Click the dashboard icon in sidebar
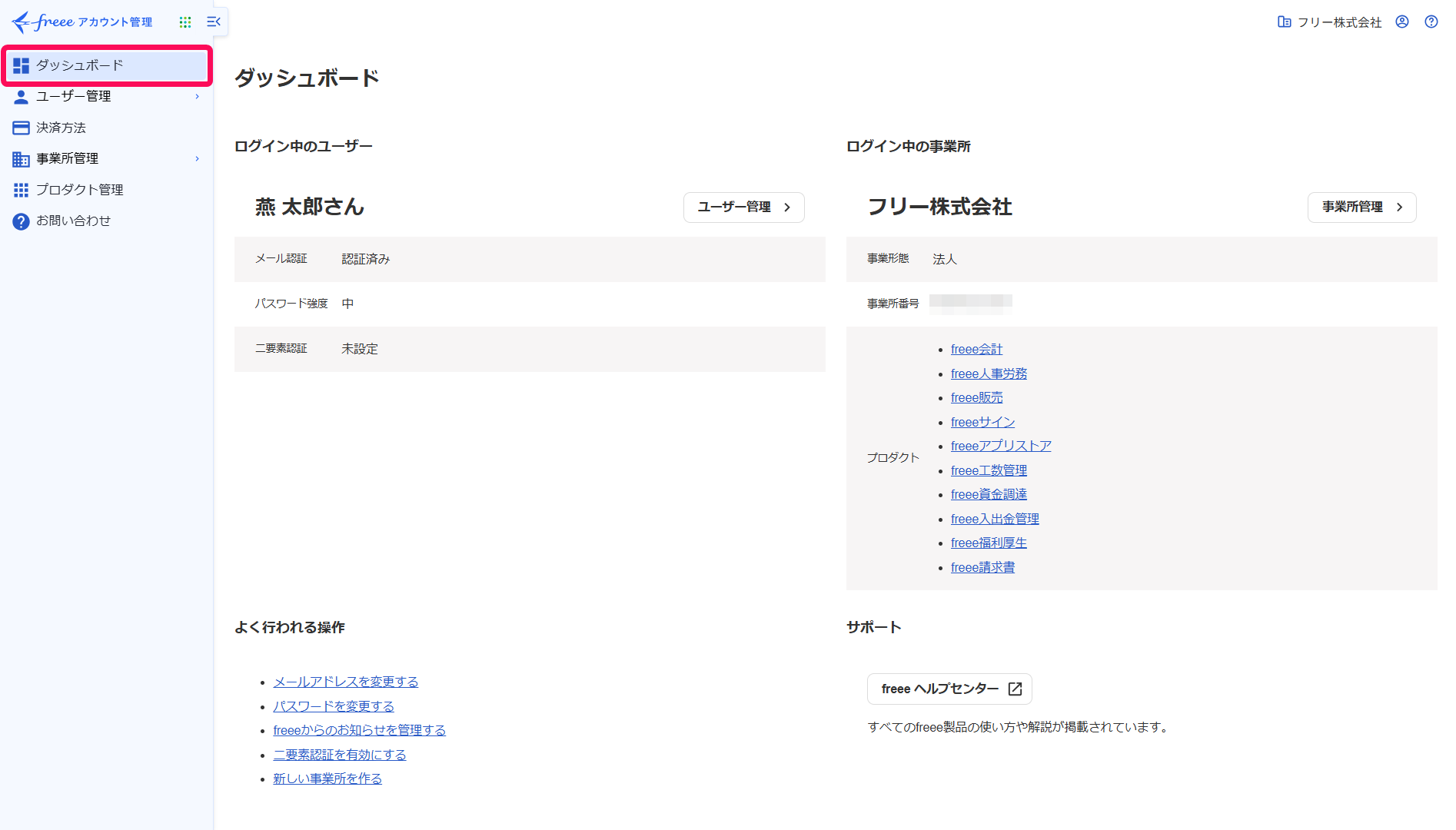 [21, 65]
